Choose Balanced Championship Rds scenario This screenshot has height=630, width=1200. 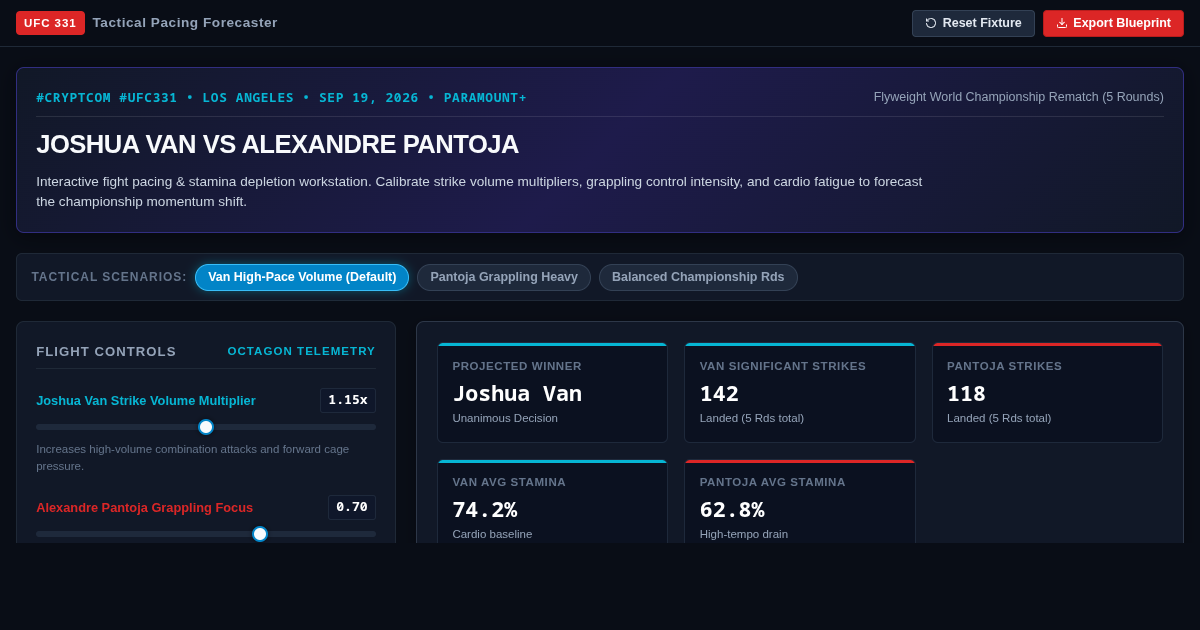pos(698,277)
